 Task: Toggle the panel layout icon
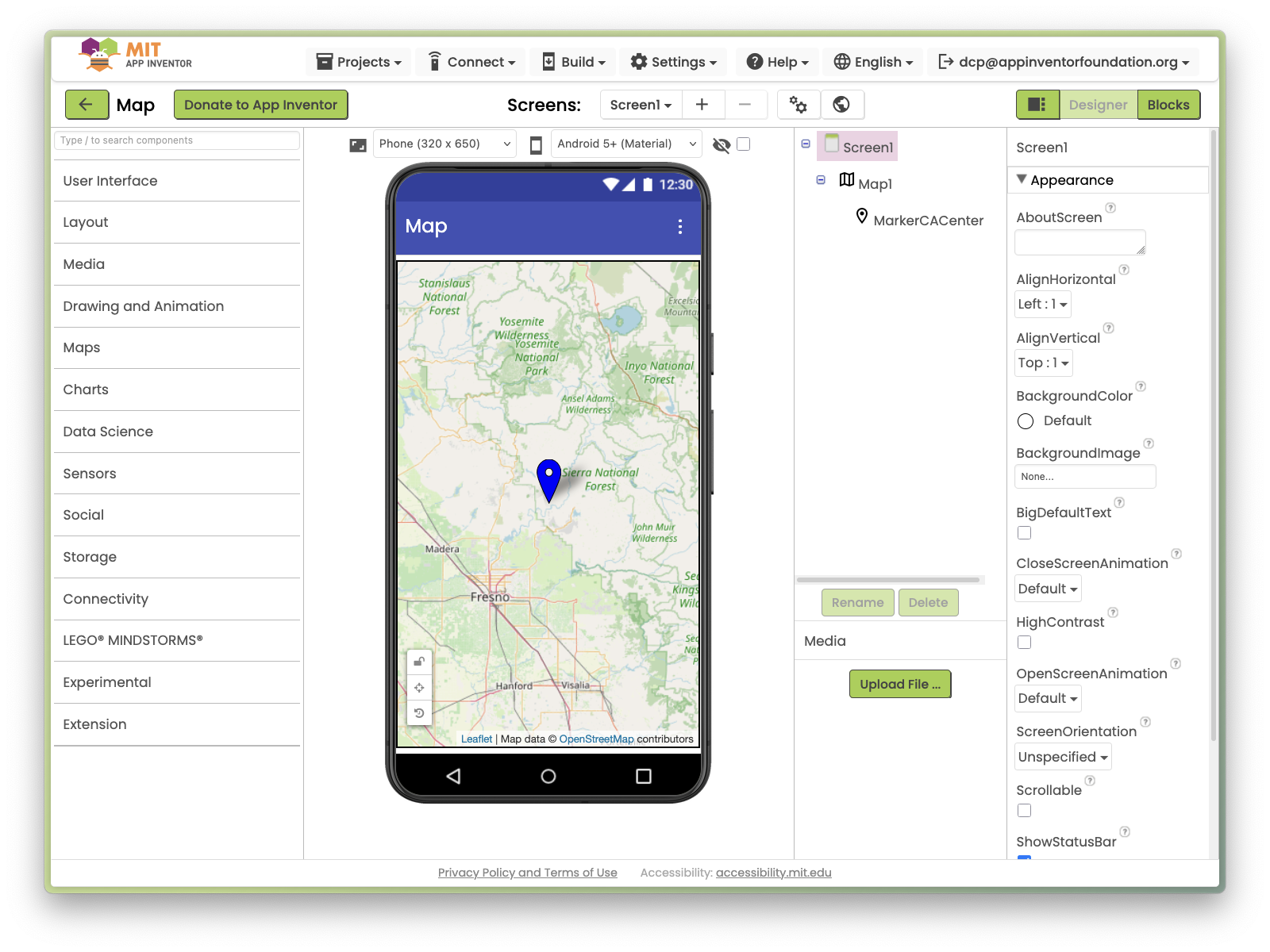point(1037,105)
